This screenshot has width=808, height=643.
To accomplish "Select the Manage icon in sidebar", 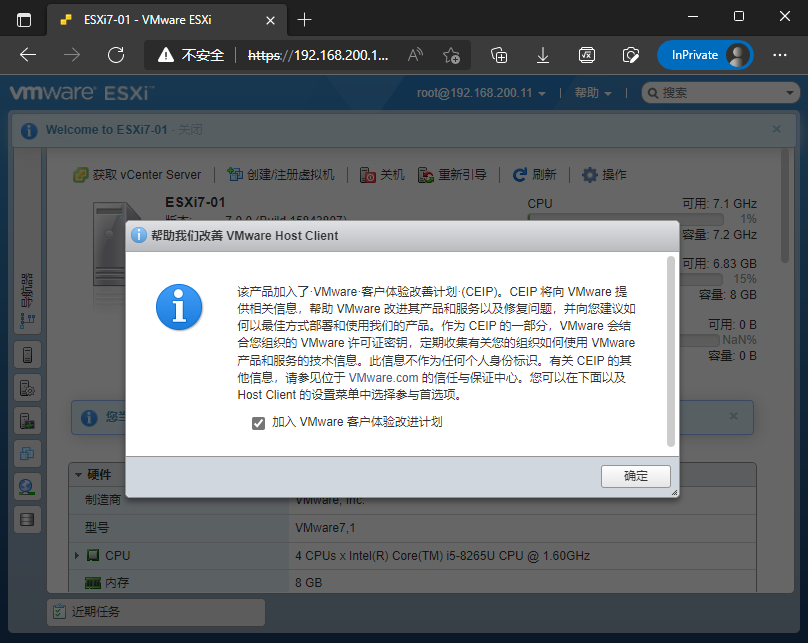I will [x=27, y=387].
